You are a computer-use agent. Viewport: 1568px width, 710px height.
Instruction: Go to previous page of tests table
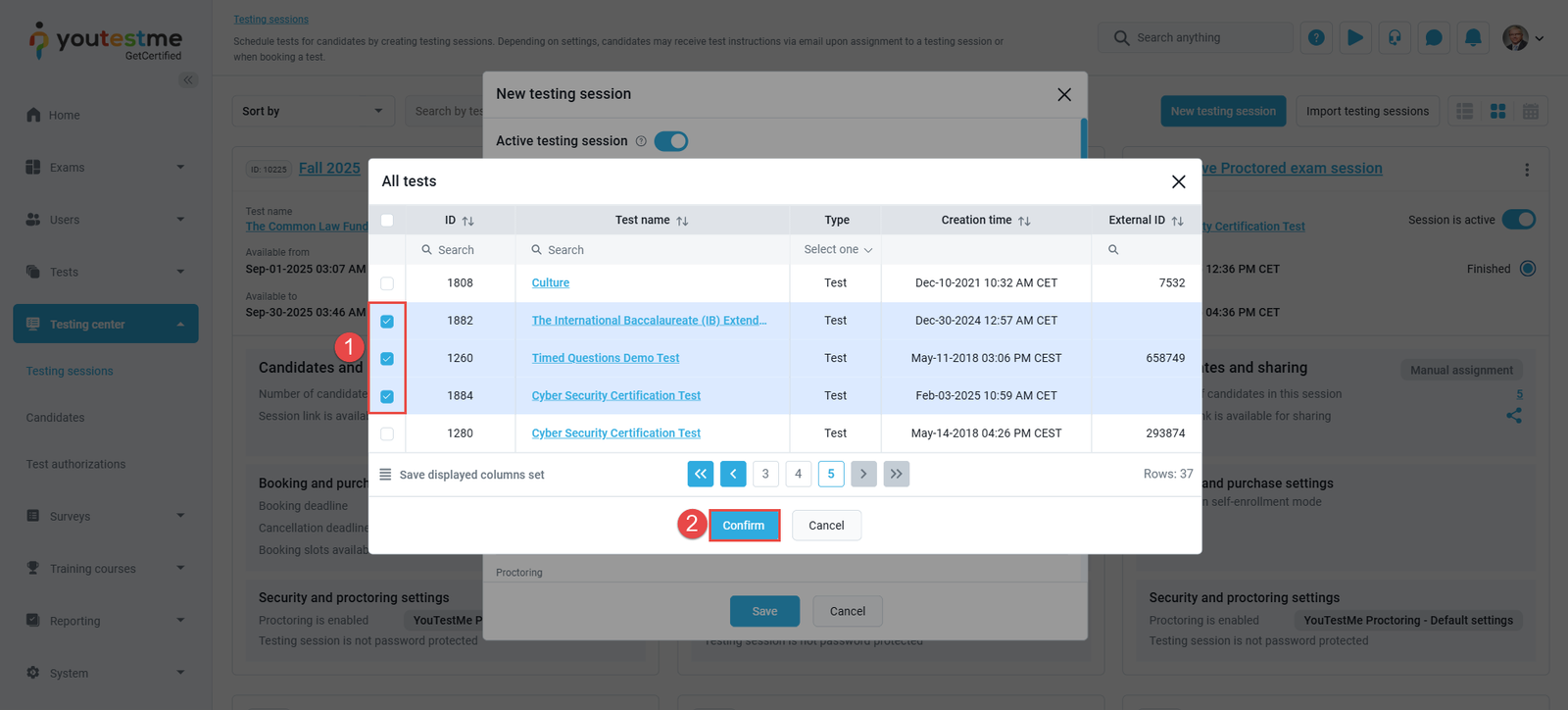pos(733,474)
